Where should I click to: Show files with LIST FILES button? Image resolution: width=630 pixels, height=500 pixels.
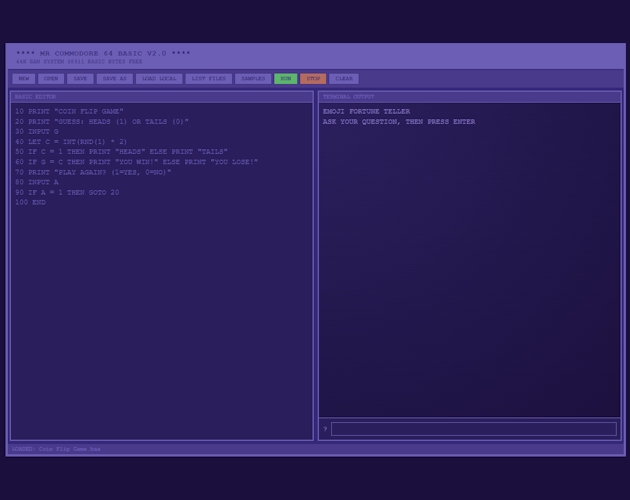point(209,78)
